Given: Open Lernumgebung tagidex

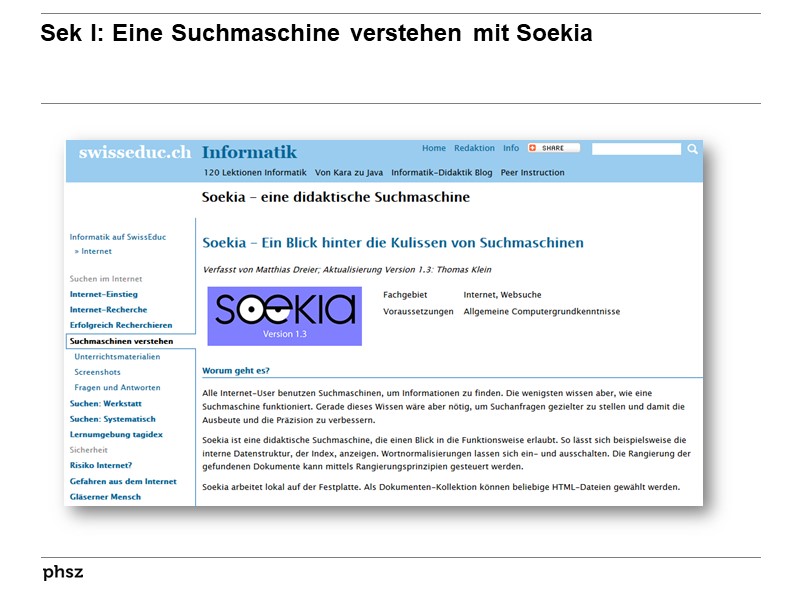Looking at the screenshot, I should [115, 434].
